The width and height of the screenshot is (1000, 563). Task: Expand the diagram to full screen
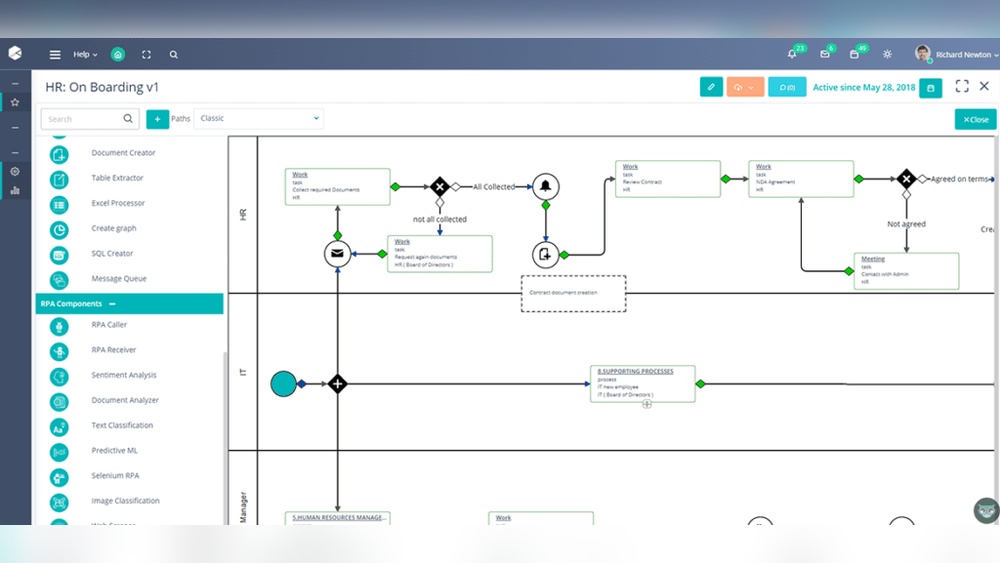(x=962, y=86)
